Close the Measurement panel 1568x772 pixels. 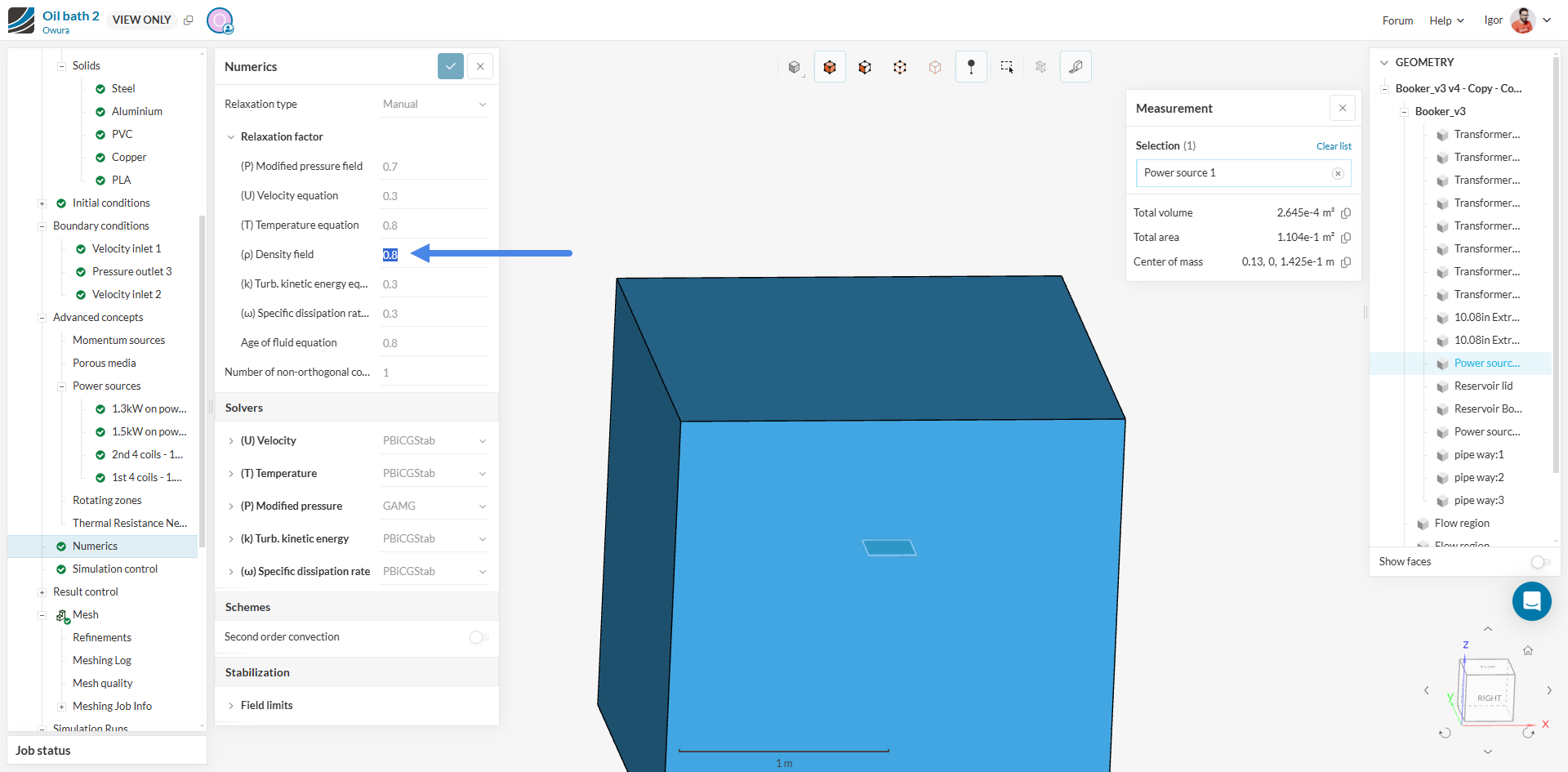point(1343,108)
